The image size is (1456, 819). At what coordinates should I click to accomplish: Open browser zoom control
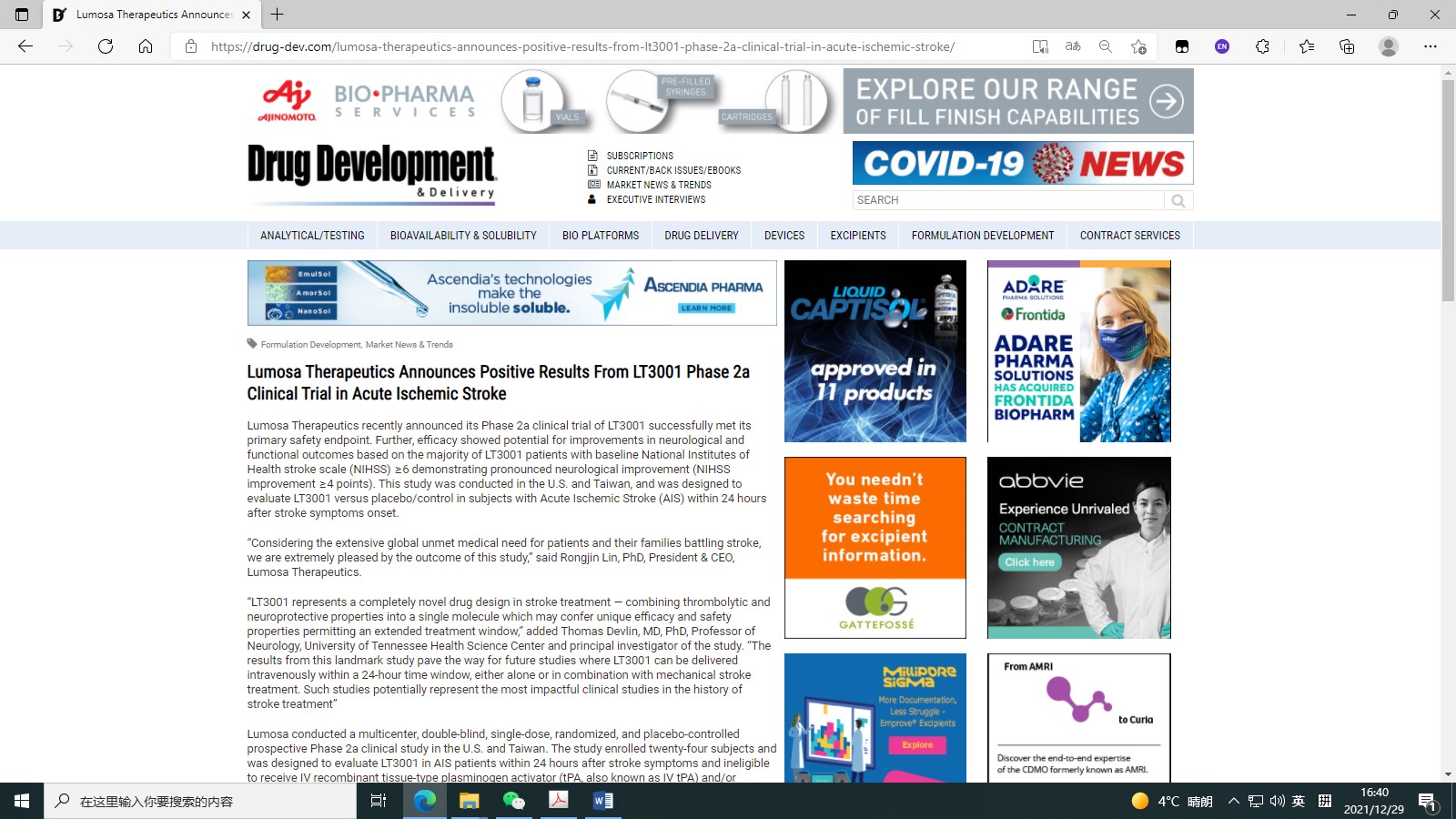pos(1106,46)
